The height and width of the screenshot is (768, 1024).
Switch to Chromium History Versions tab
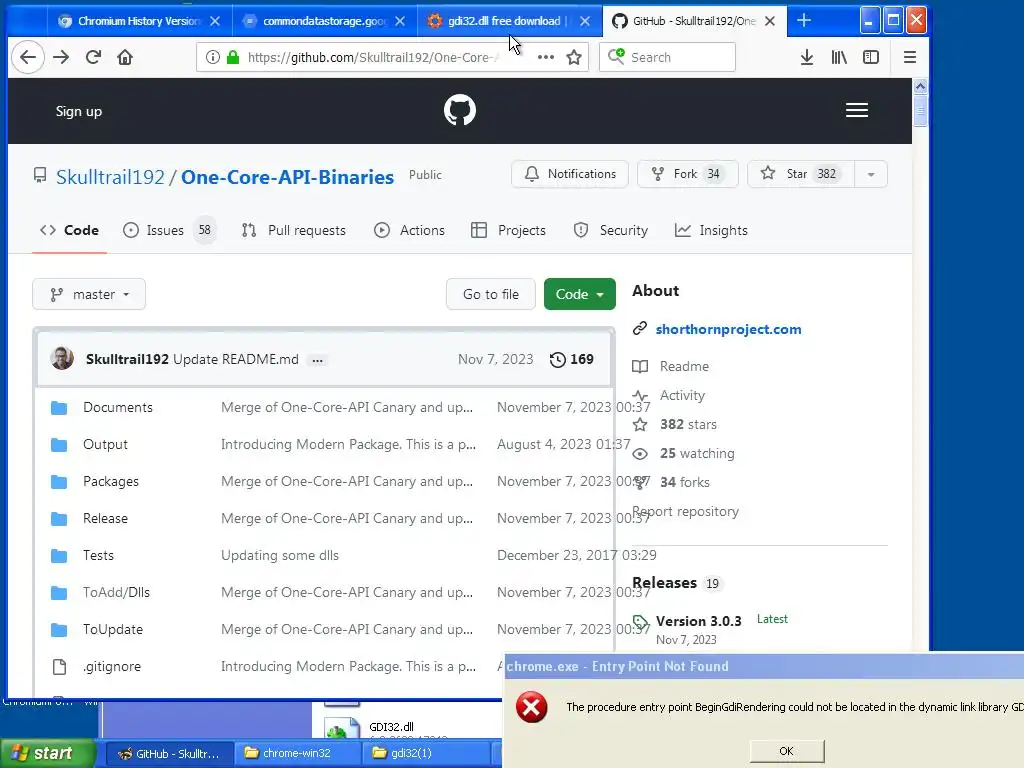pyautogui.click(x=139, y=21)
